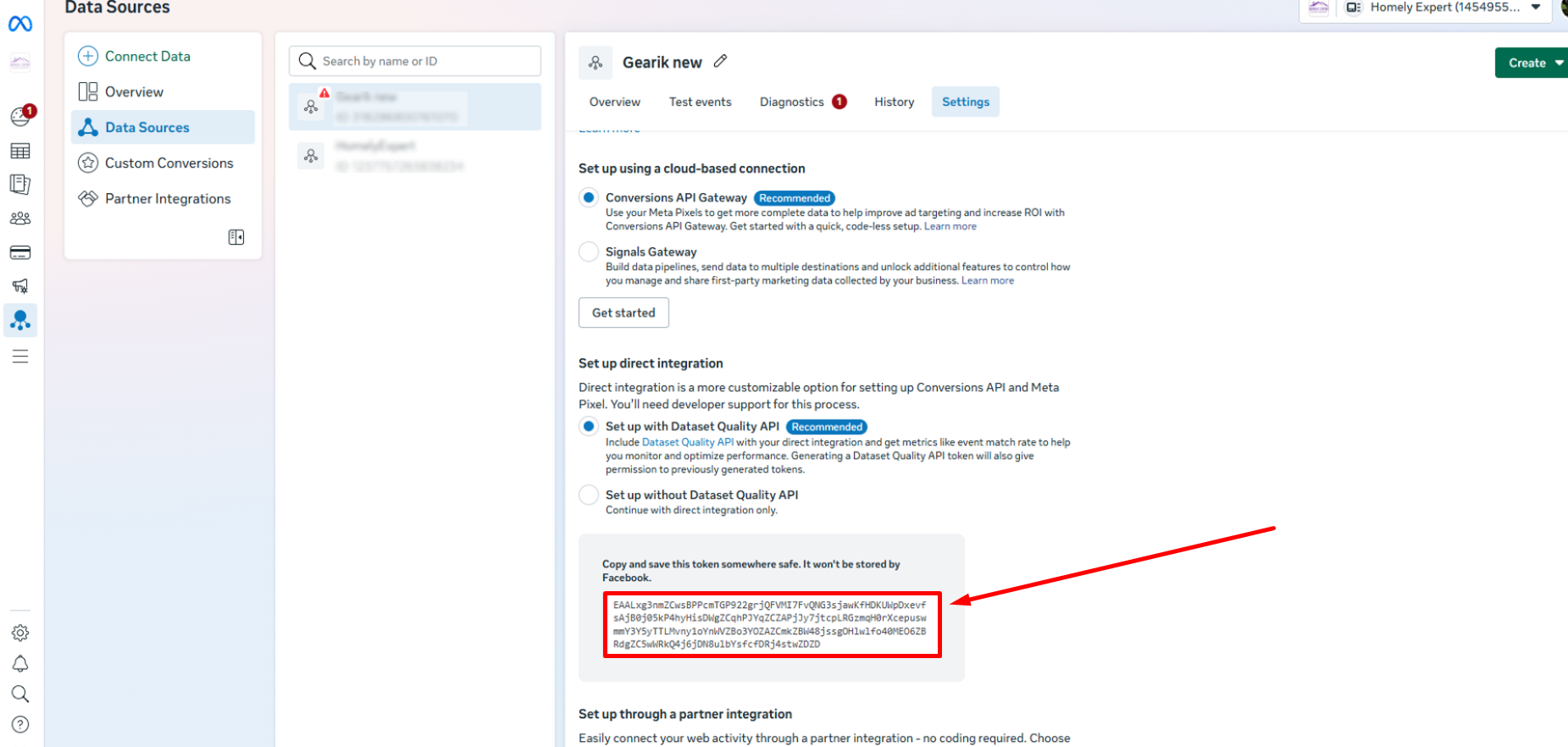Switch to History tab
The height and width of the screenshot is (747, 1568).
[x=895, y=102]
